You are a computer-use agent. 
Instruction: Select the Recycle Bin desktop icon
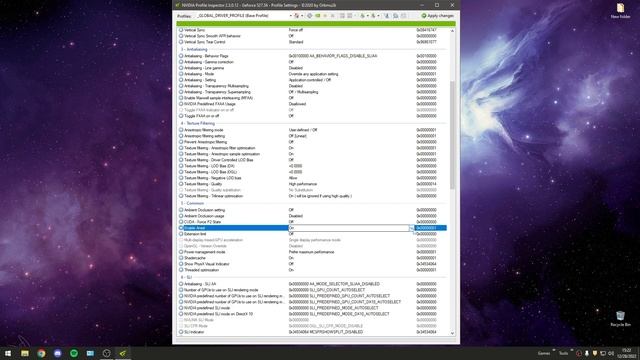pyautogui.click(x=620, y=318)
